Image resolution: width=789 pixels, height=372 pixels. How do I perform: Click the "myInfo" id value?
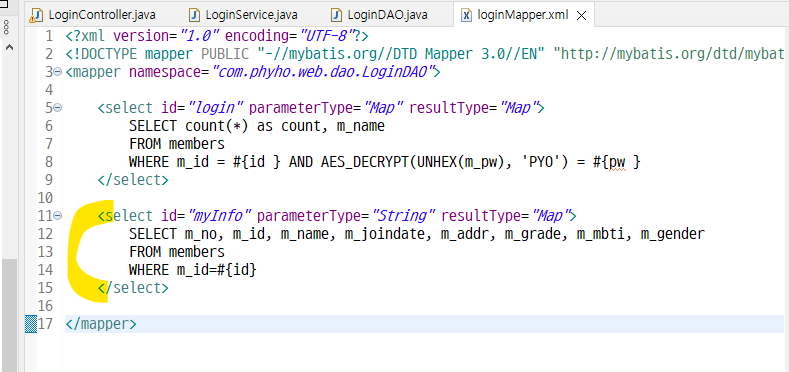(219, 216)
